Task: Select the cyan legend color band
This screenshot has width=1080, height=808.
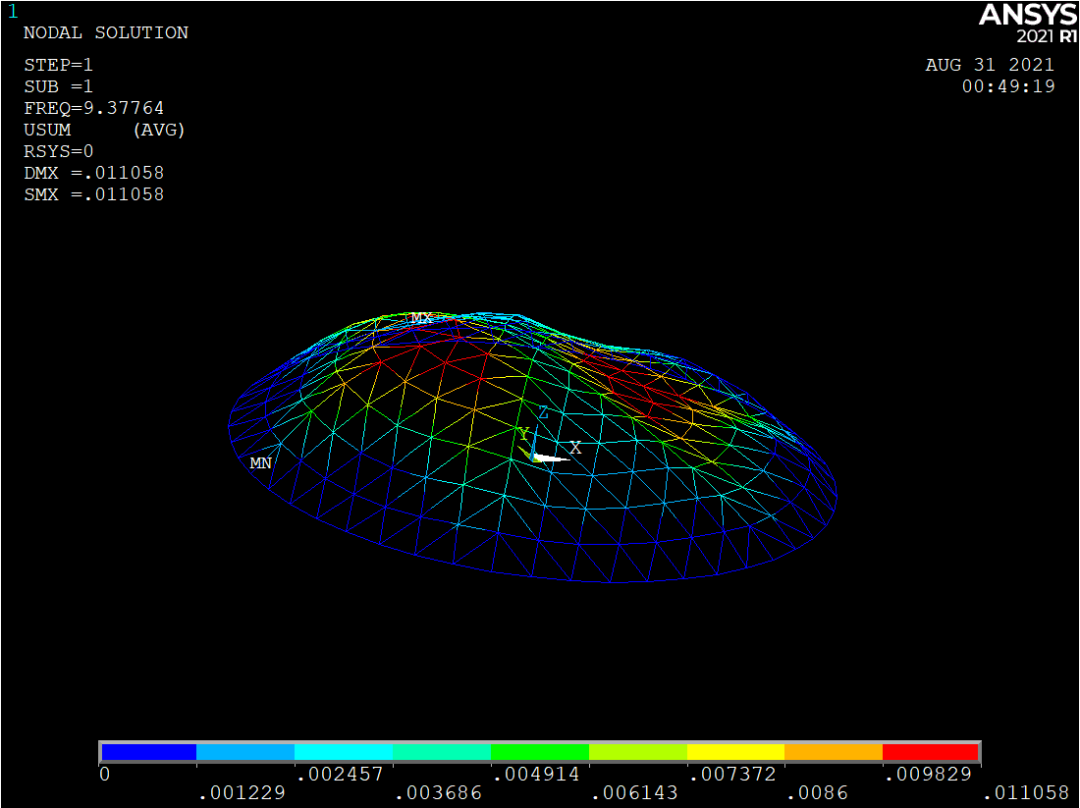Action: [x=344, y=752]
